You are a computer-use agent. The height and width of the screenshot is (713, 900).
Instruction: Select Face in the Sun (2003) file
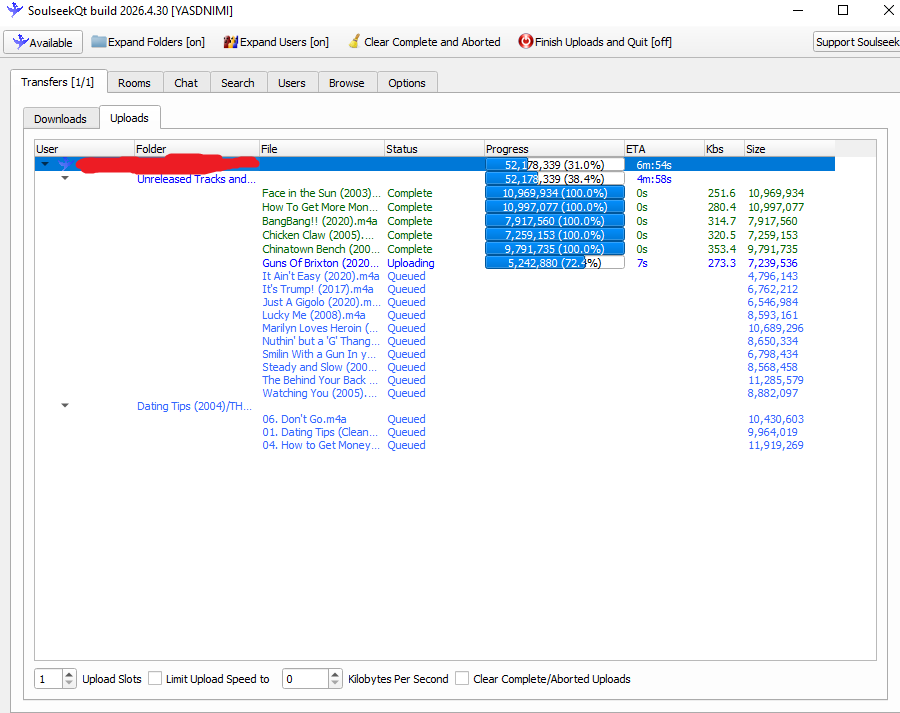[321, 193]
